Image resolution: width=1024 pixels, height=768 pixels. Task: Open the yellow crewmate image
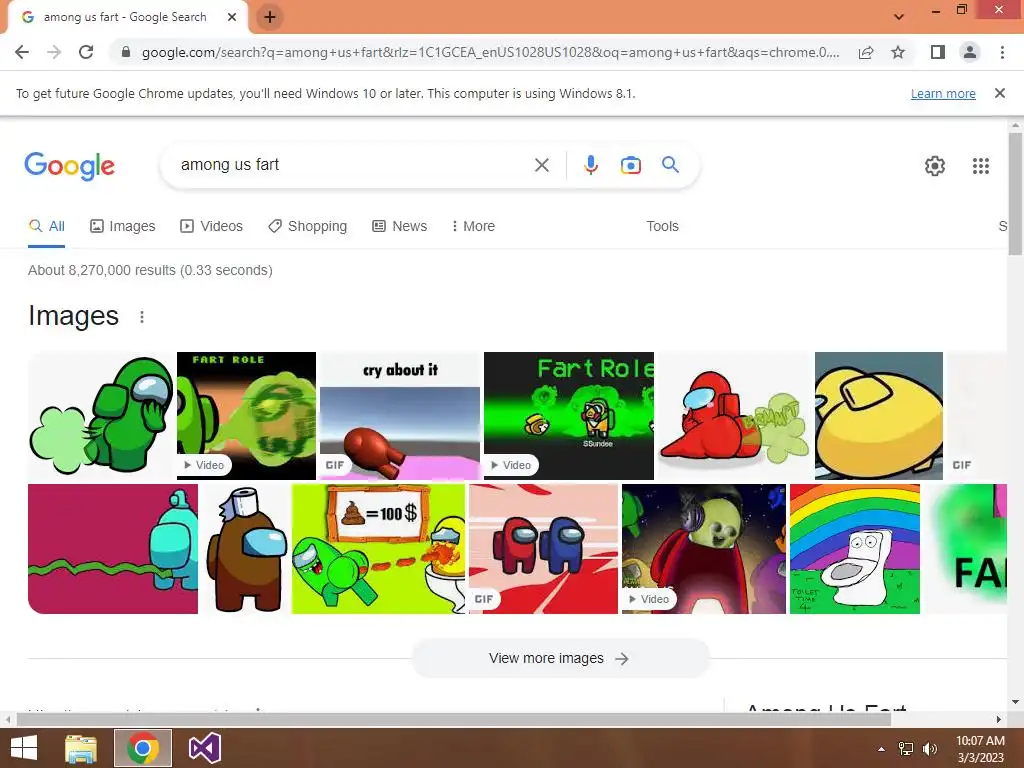(x=879, y=415)
